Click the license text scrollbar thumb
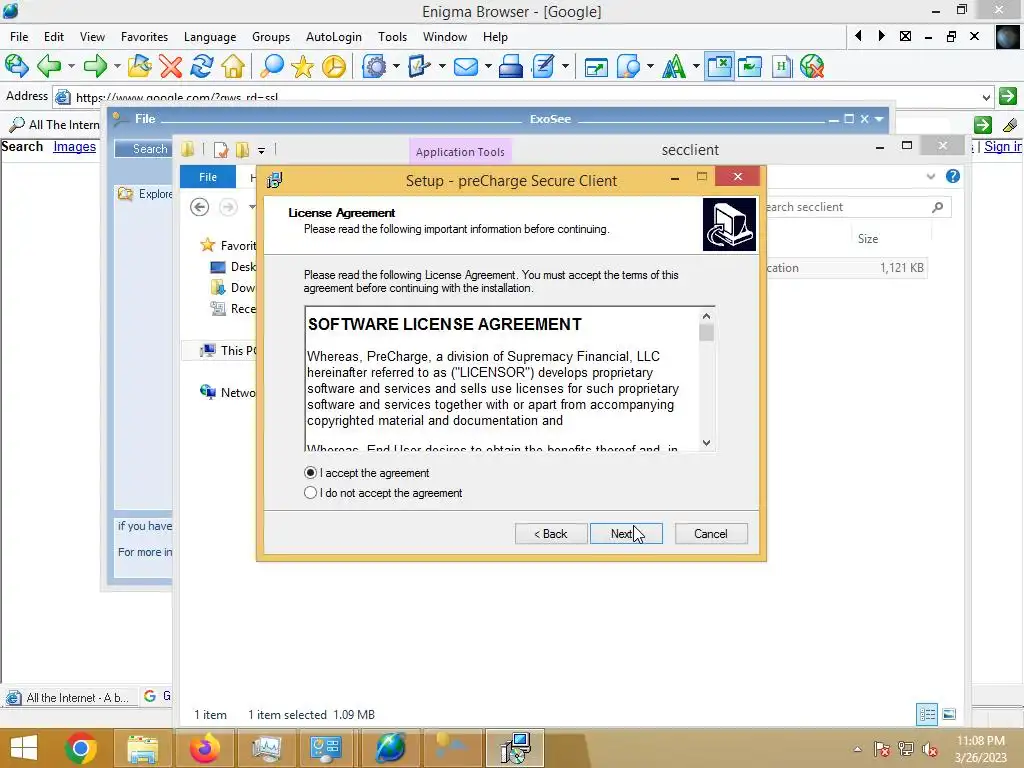The width and height of the screenshot is (1024, 768). pyautogui.click(x=706, y=332)
